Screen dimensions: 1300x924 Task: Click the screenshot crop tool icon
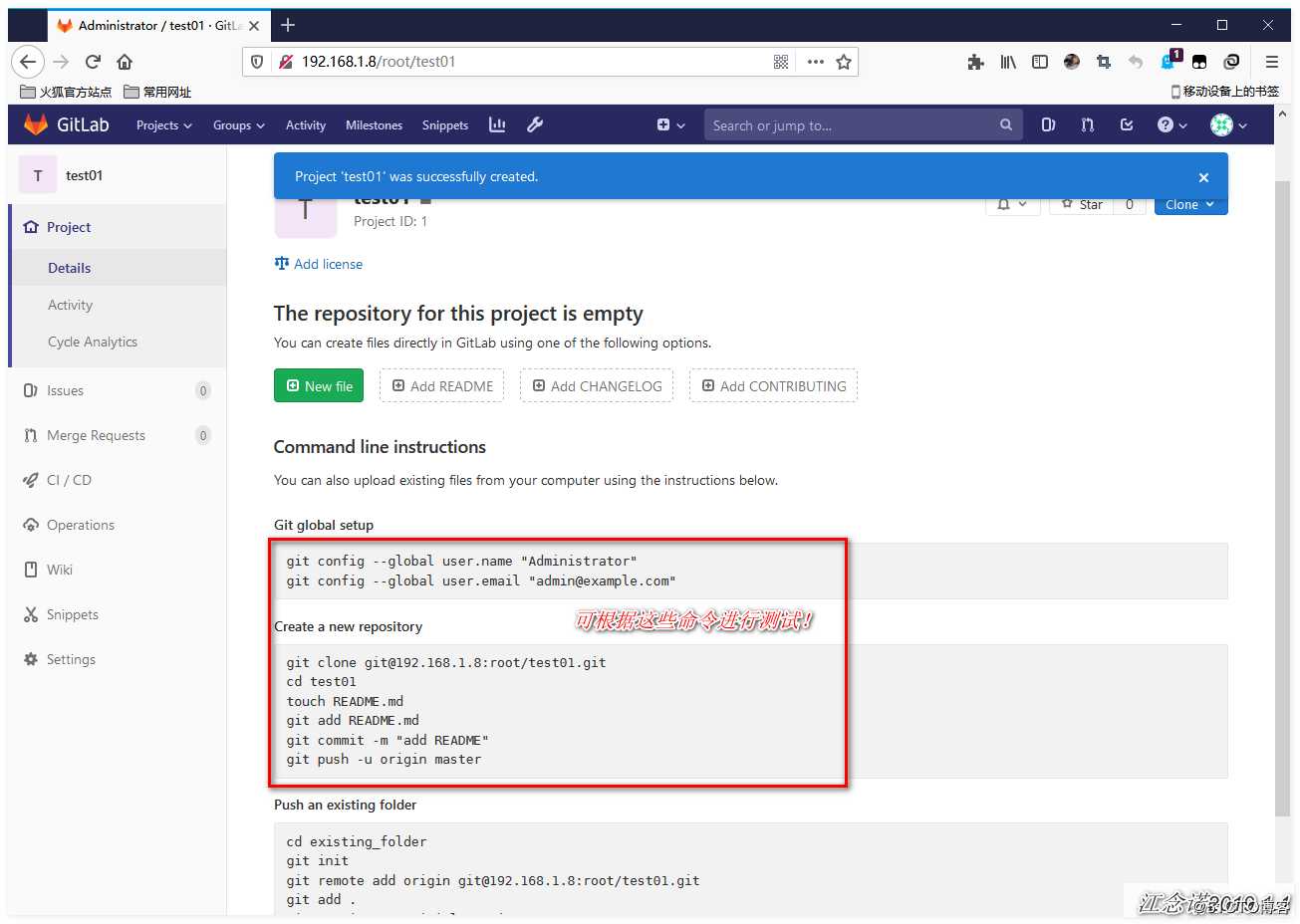[1104, 62]
